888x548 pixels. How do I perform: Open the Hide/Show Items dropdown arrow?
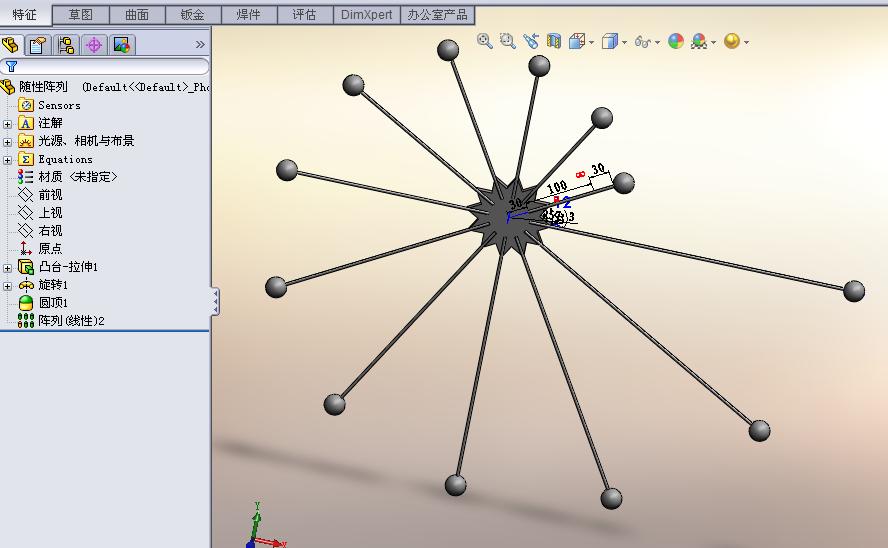[x=657, y=42]
